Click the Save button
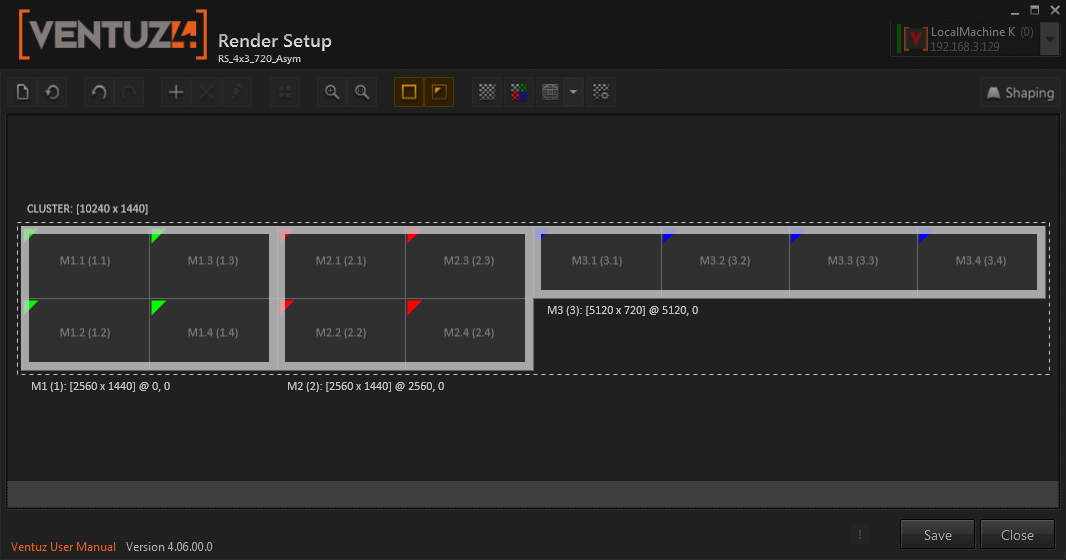Screen dimensions: 1066x560 point(937,535)
